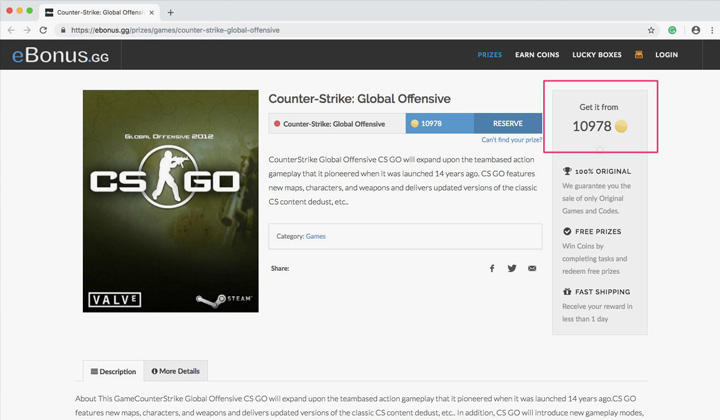
Task: Click LOGIN in the navigation bar
Action: click(x=666, y=55)
